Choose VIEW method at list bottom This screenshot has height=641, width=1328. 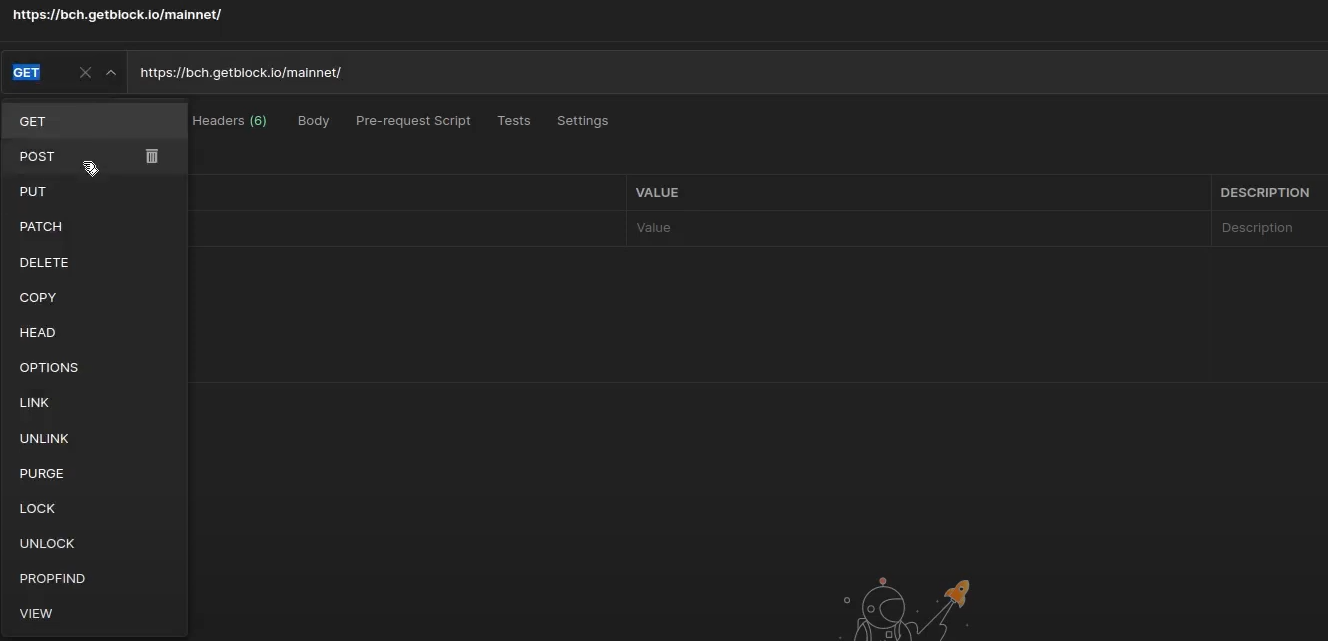tap(95, 613)
